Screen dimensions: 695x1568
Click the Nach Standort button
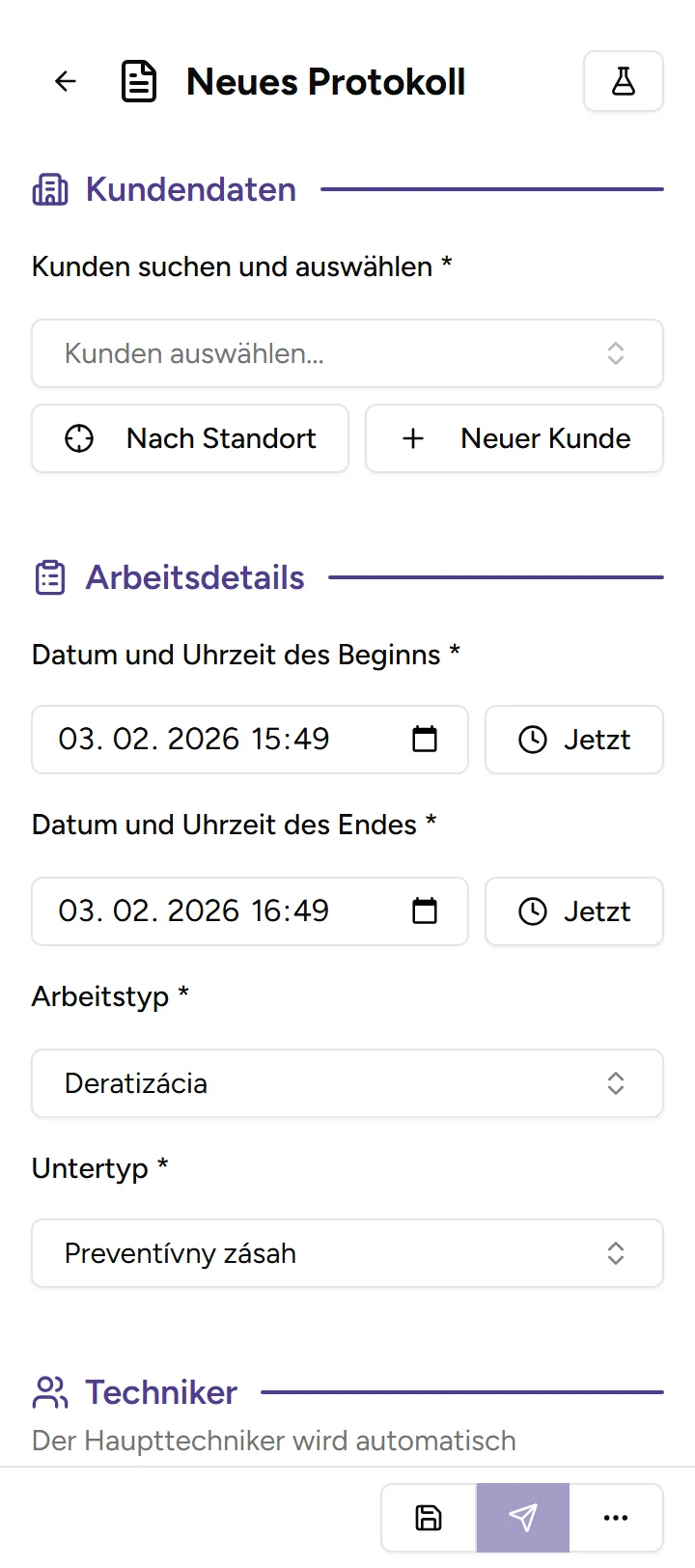click(x=190, y=438)
